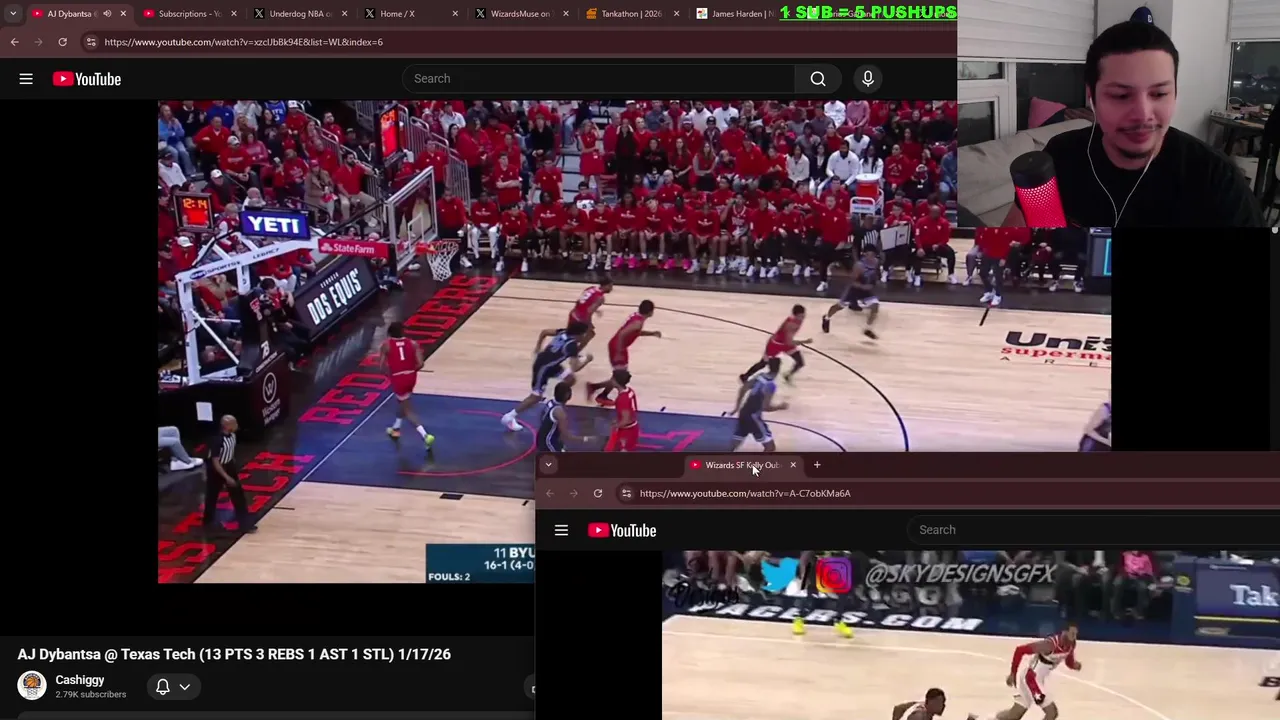Click the front window address bar URL

[745, 493]
